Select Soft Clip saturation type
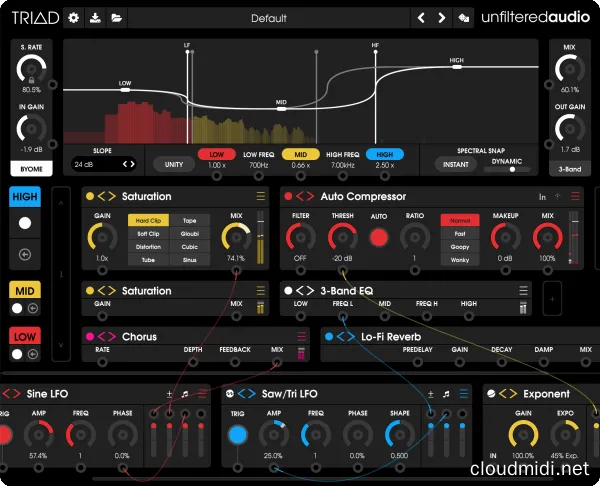 click(148, 233)
